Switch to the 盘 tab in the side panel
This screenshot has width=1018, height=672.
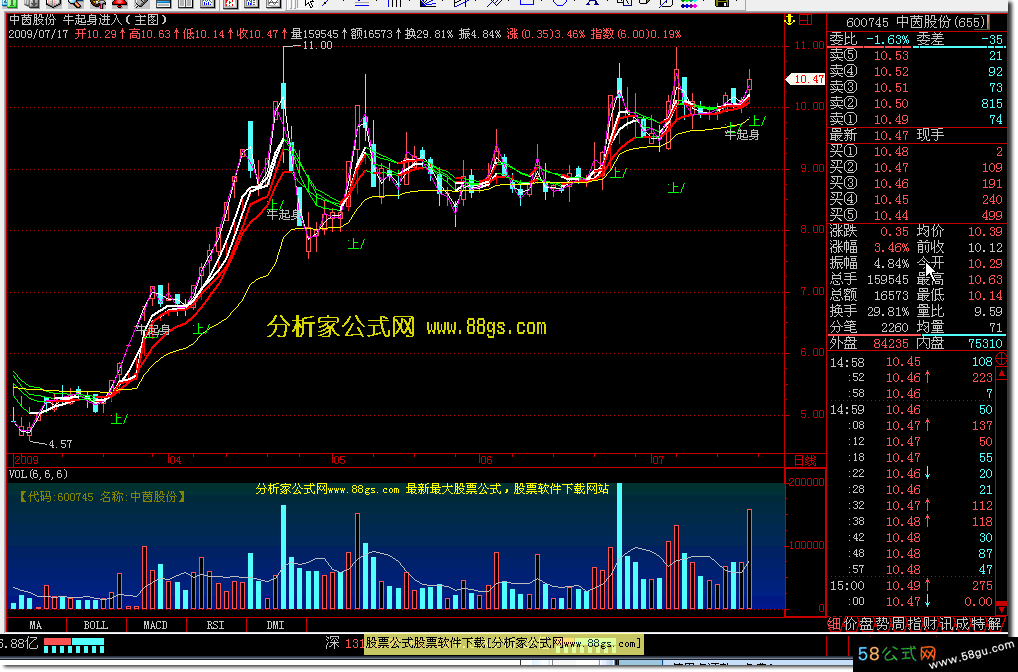pyautogui.click(x=866, y=625)
